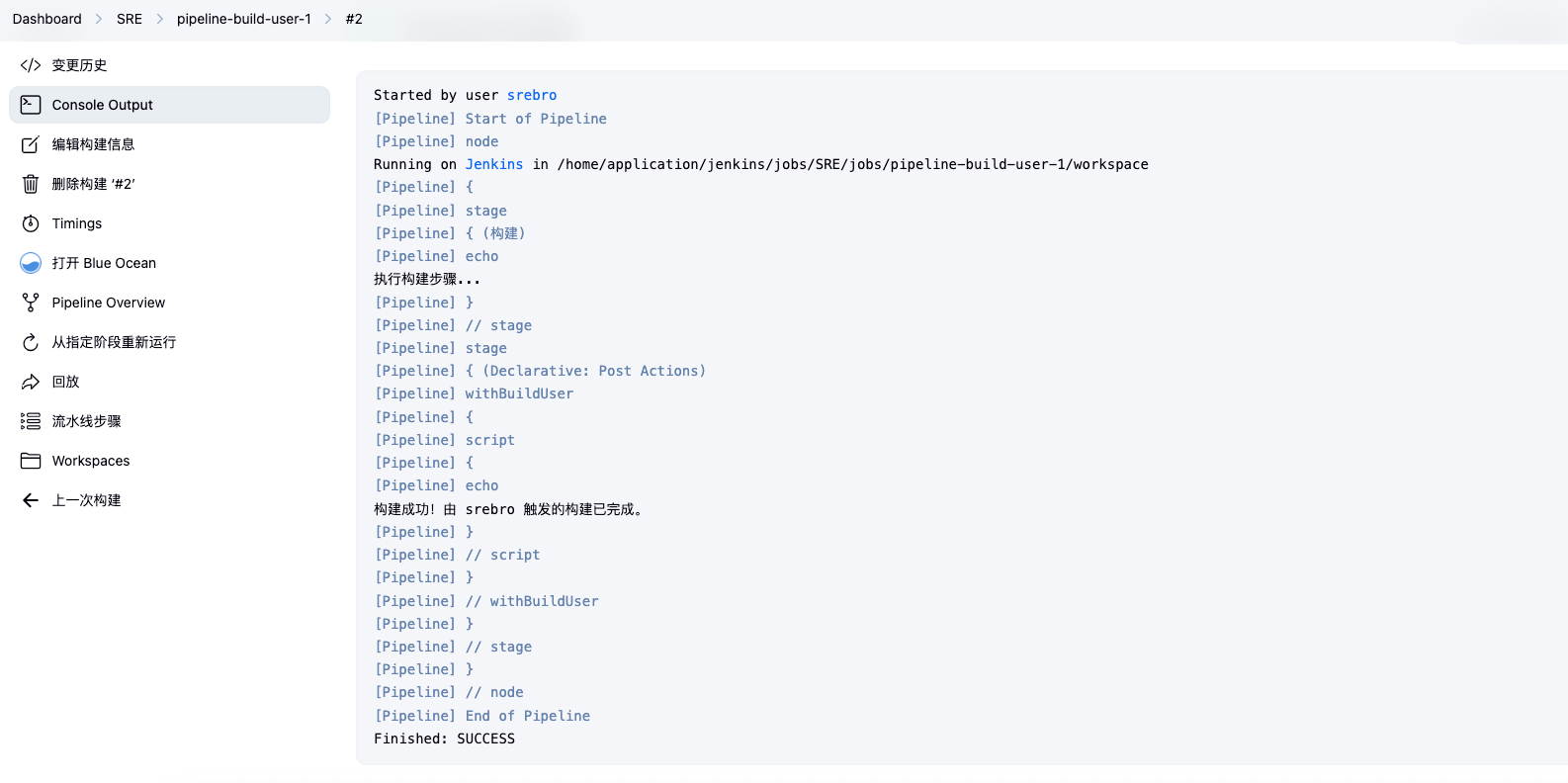1568x783 pixels.
Task: Navigate to pipeline-build-user-1 breadcrumb
Action: (x=243, y=19)
